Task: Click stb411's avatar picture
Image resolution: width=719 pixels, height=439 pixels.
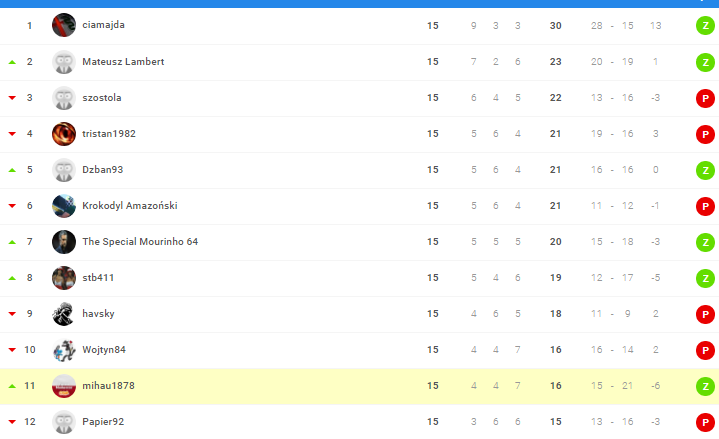Action: point(64,277)
